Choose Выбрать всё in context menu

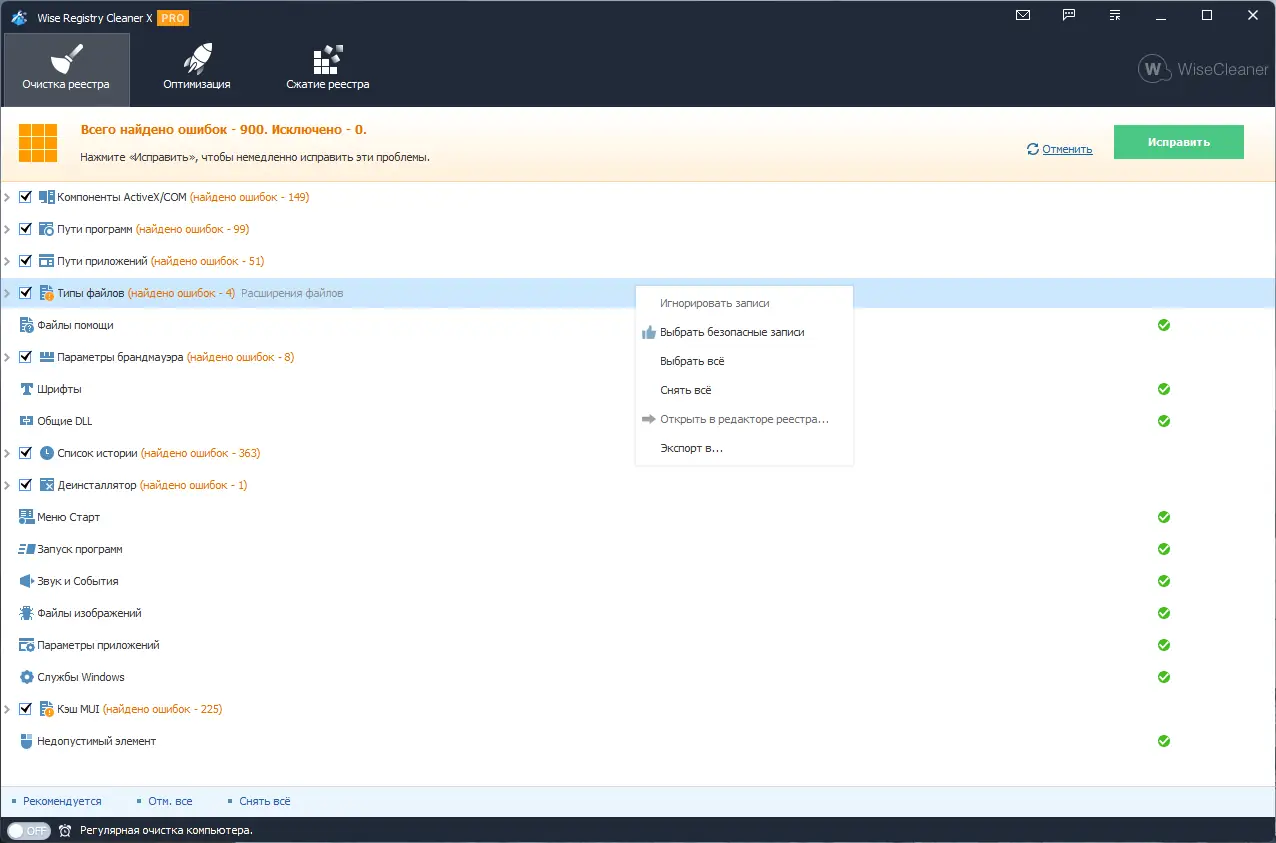pos(744,361)
